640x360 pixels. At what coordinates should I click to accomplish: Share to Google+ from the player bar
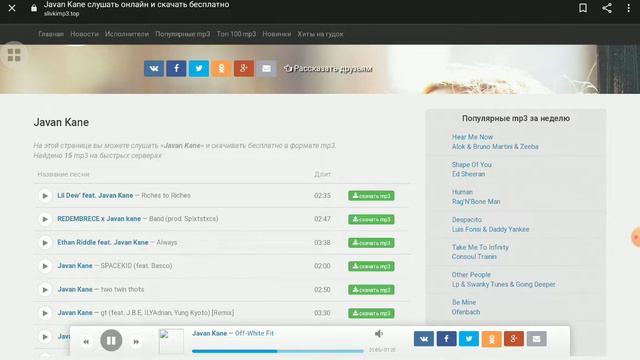click(x=514, y=339)
